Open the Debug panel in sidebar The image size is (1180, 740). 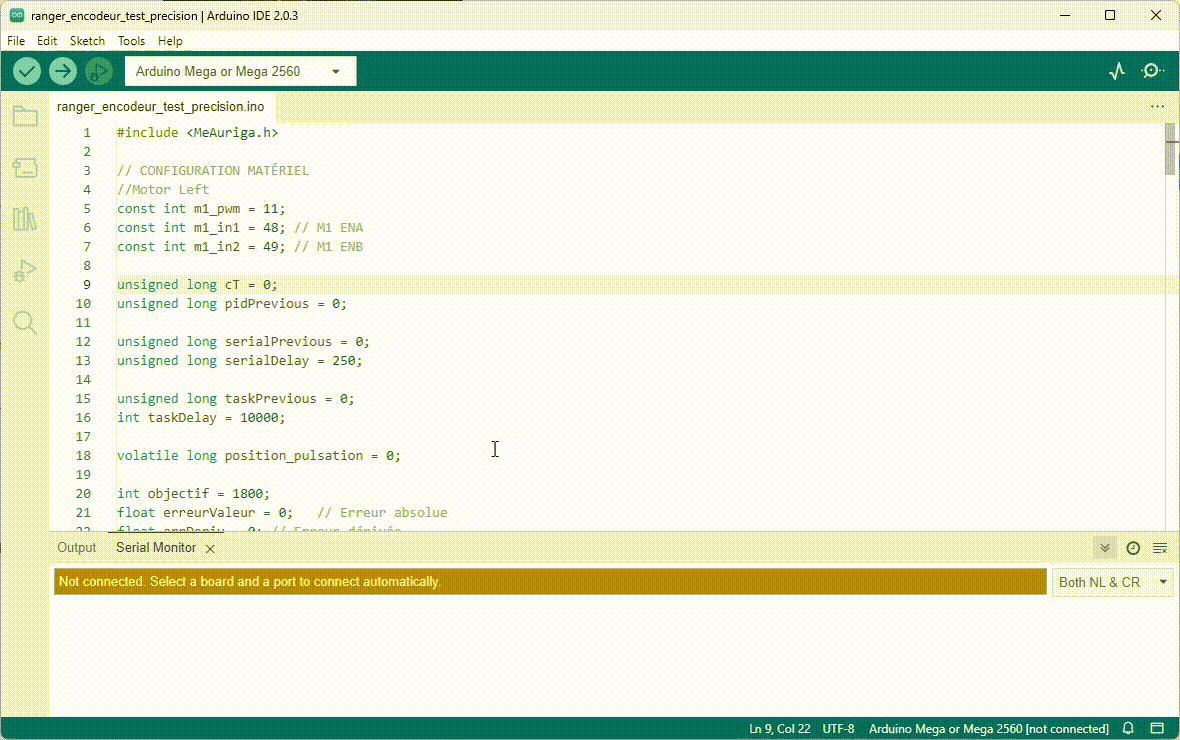point(25,271)
